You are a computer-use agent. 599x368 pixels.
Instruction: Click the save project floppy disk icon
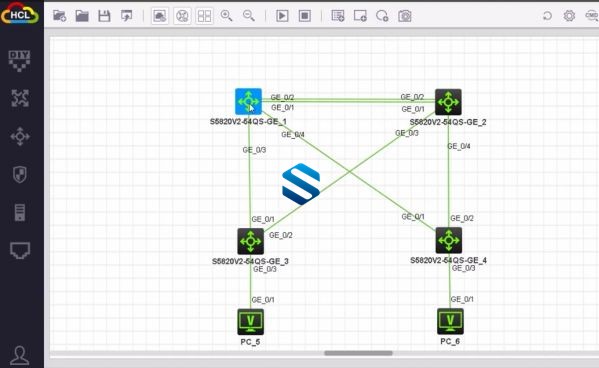(x=104, y=16)
